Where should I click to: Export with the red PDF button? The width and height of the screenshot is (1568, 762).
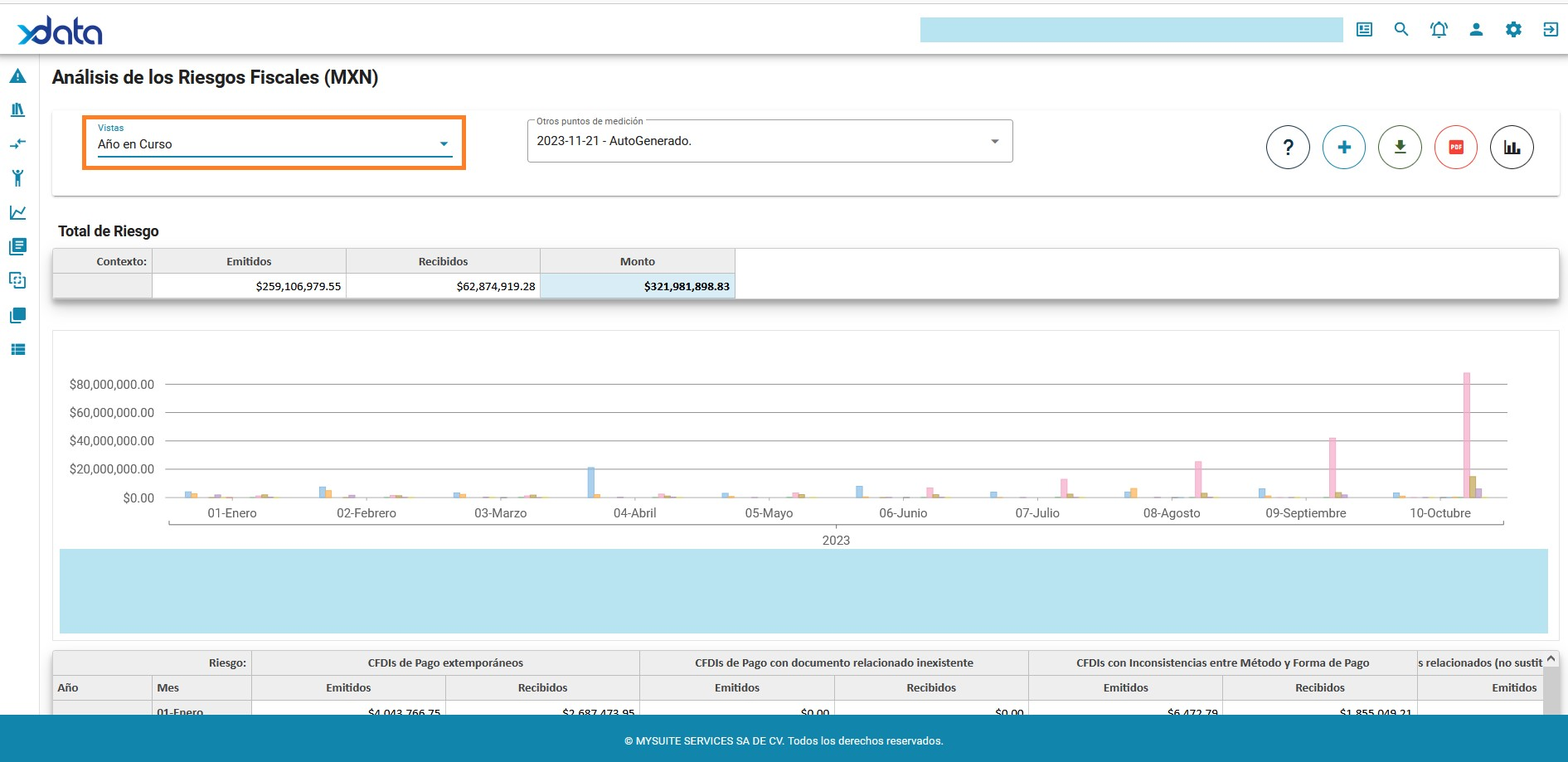[1456, 148]
